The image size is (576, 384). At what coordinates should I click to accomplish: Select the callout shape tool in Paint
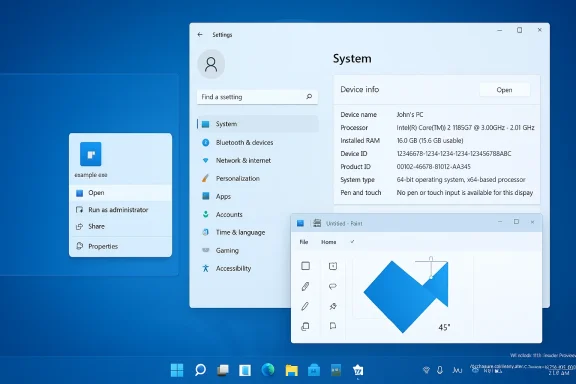coord(333,286)
